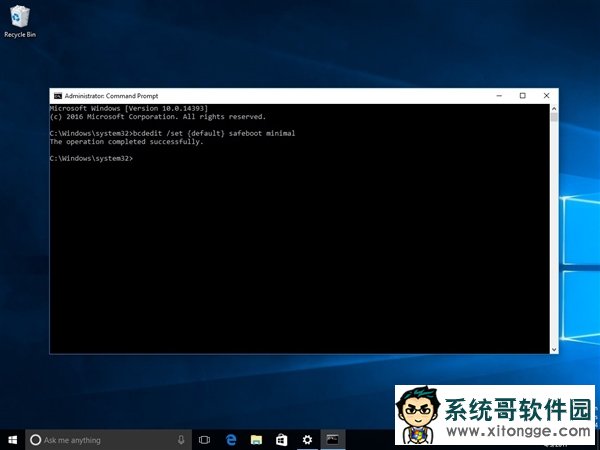Click the Windows Start button
Viewport: 600px width, 450px height.
[13, 439]
